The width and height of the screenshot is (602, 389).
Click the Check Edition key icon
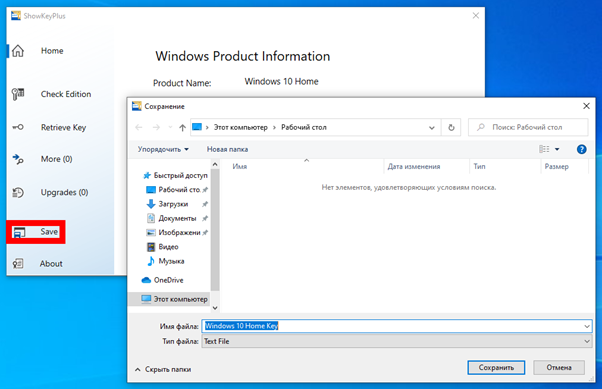tap(18, 94)
